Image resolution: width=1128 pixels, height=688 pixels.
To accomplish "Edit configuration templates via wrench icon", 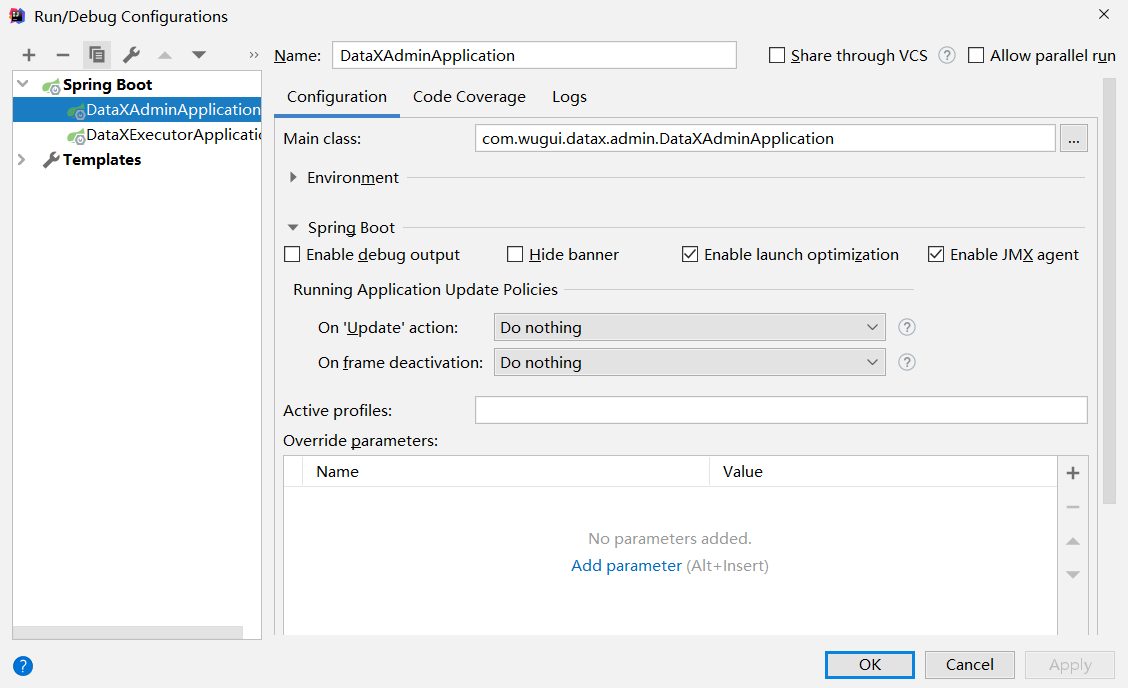I will point(130,55).
